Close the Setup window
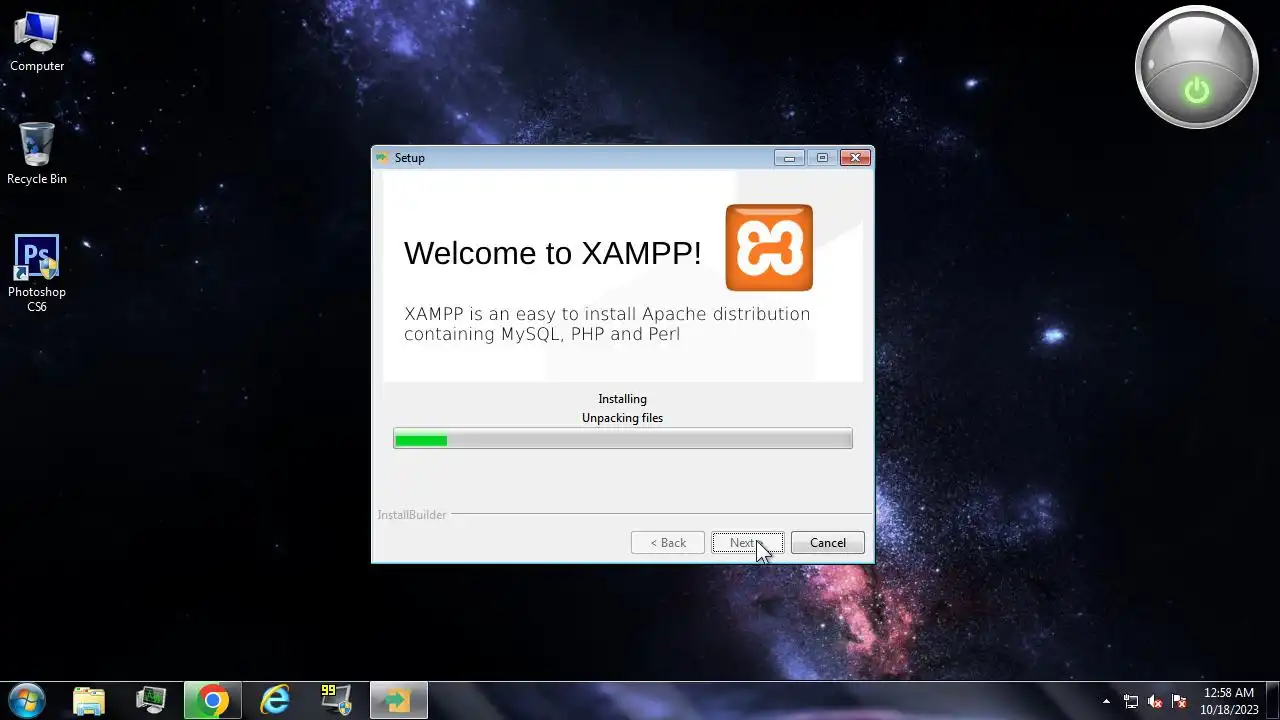Viewport: 1280px width, 720px height. [855, 158]
